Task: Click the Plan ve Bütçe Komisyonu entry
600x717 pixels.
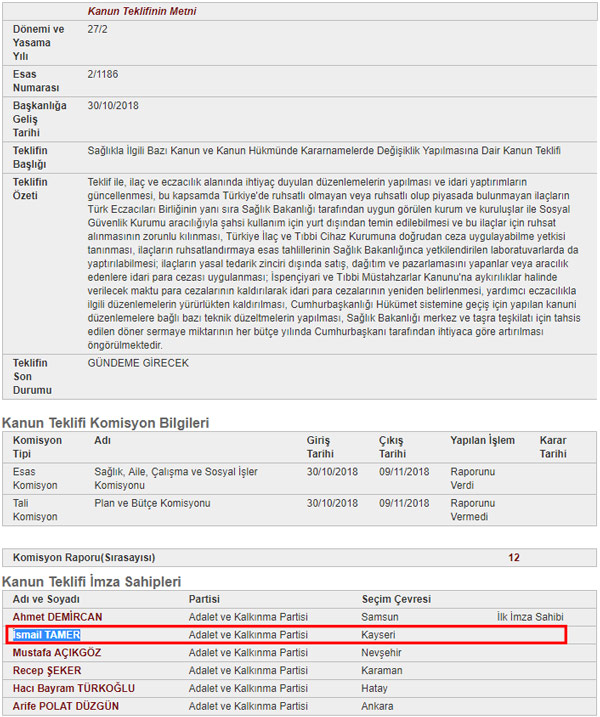Action: (152, 503)
